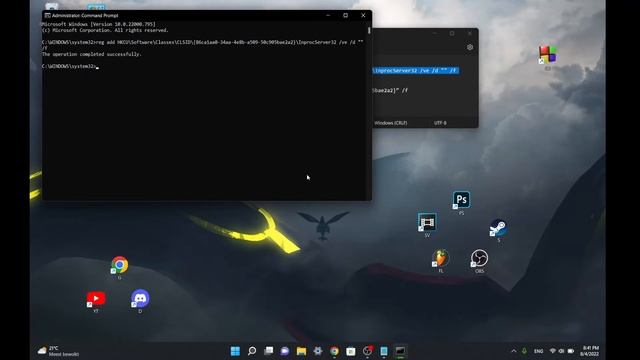Click the command line prompt area
This screenshot has height=360, width=640.
pos(70,66)
